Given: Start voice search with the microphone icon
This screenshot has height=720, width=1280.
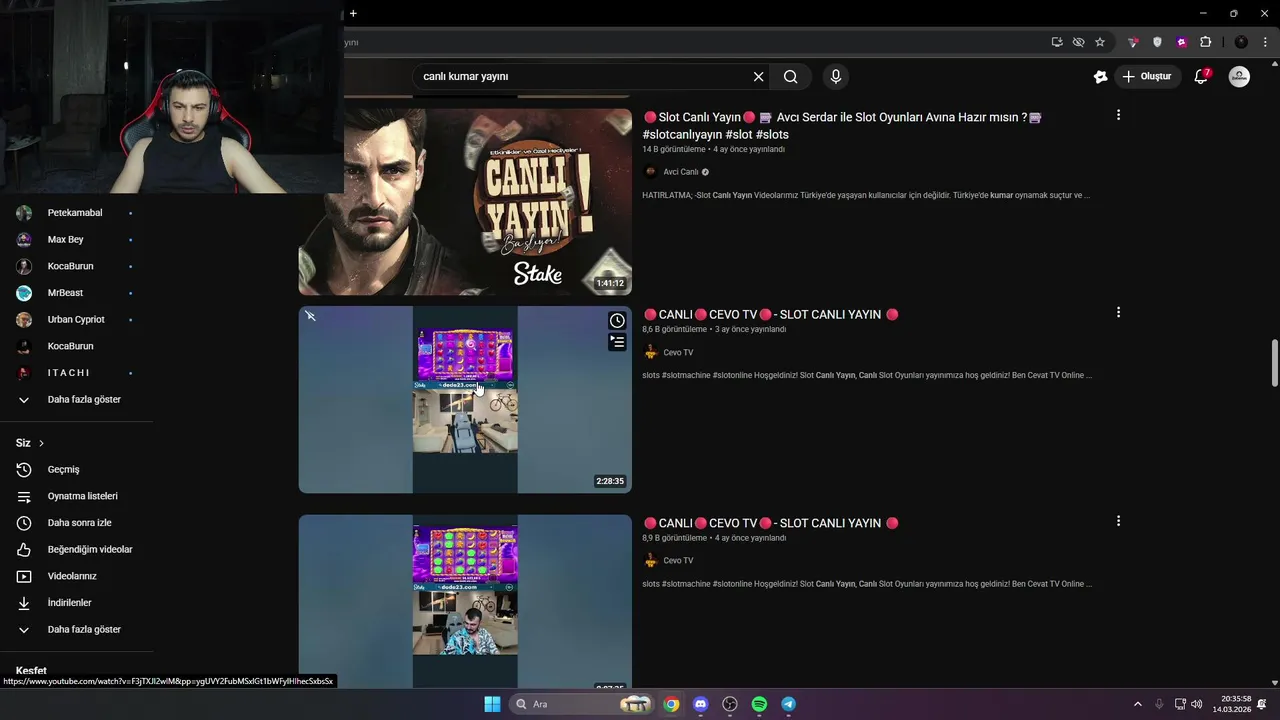Looking at the screenshot, I should pos(836,76).
